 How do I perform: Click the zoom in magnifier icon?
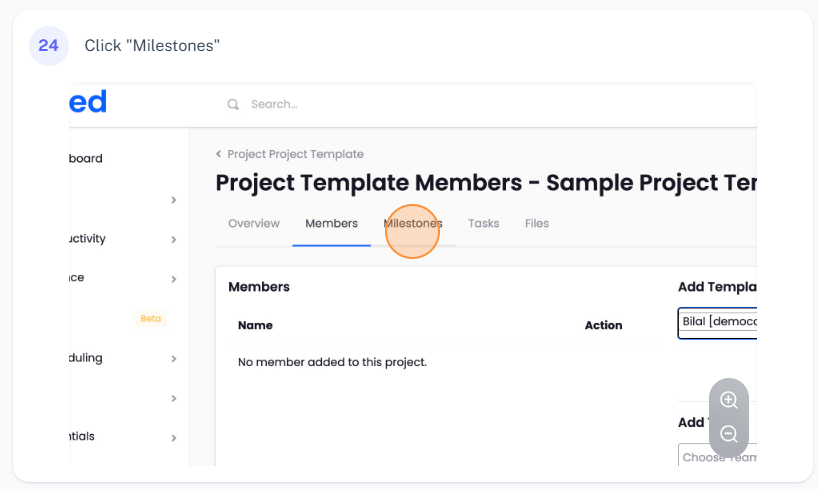729,400
